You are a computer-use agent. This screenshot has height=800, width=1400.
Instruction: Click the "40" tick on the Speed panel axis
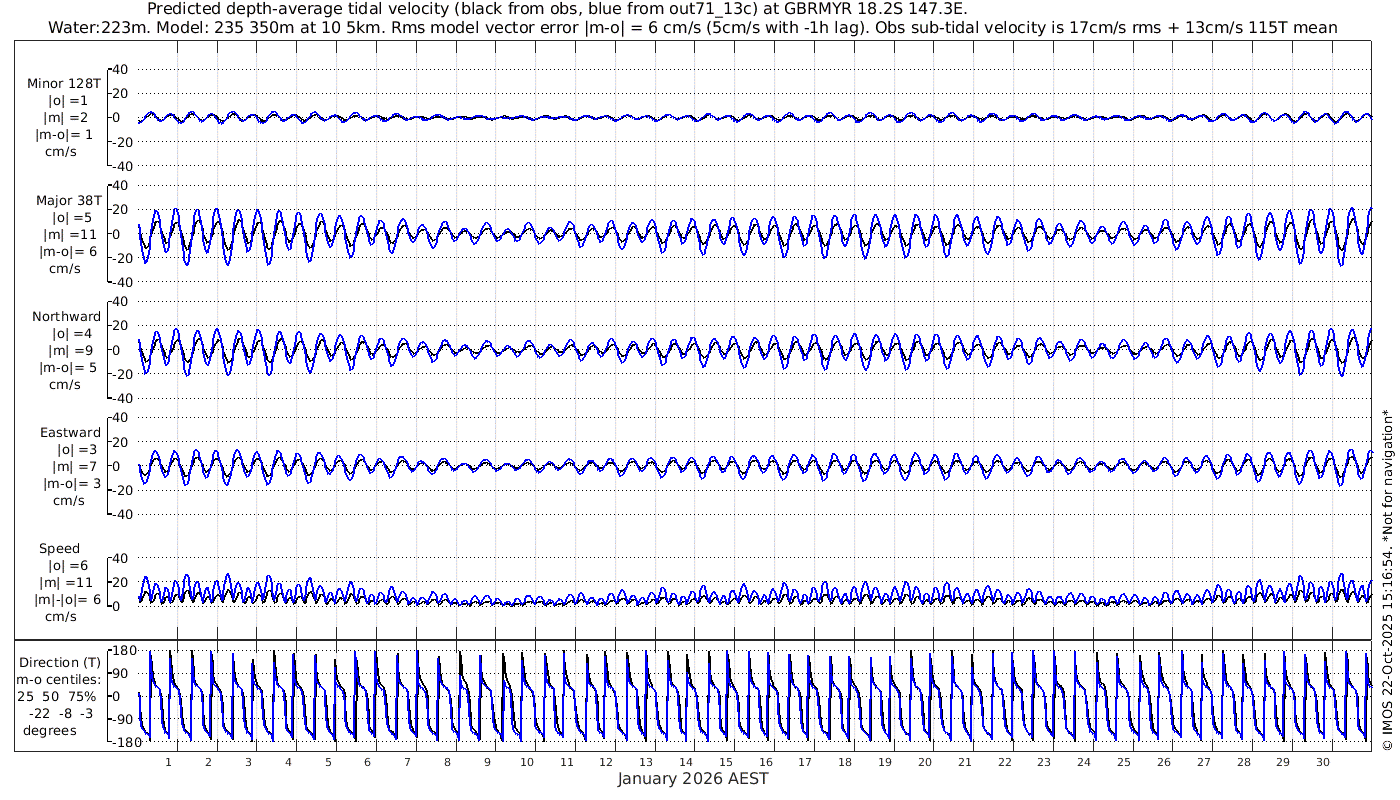[121, 558]
